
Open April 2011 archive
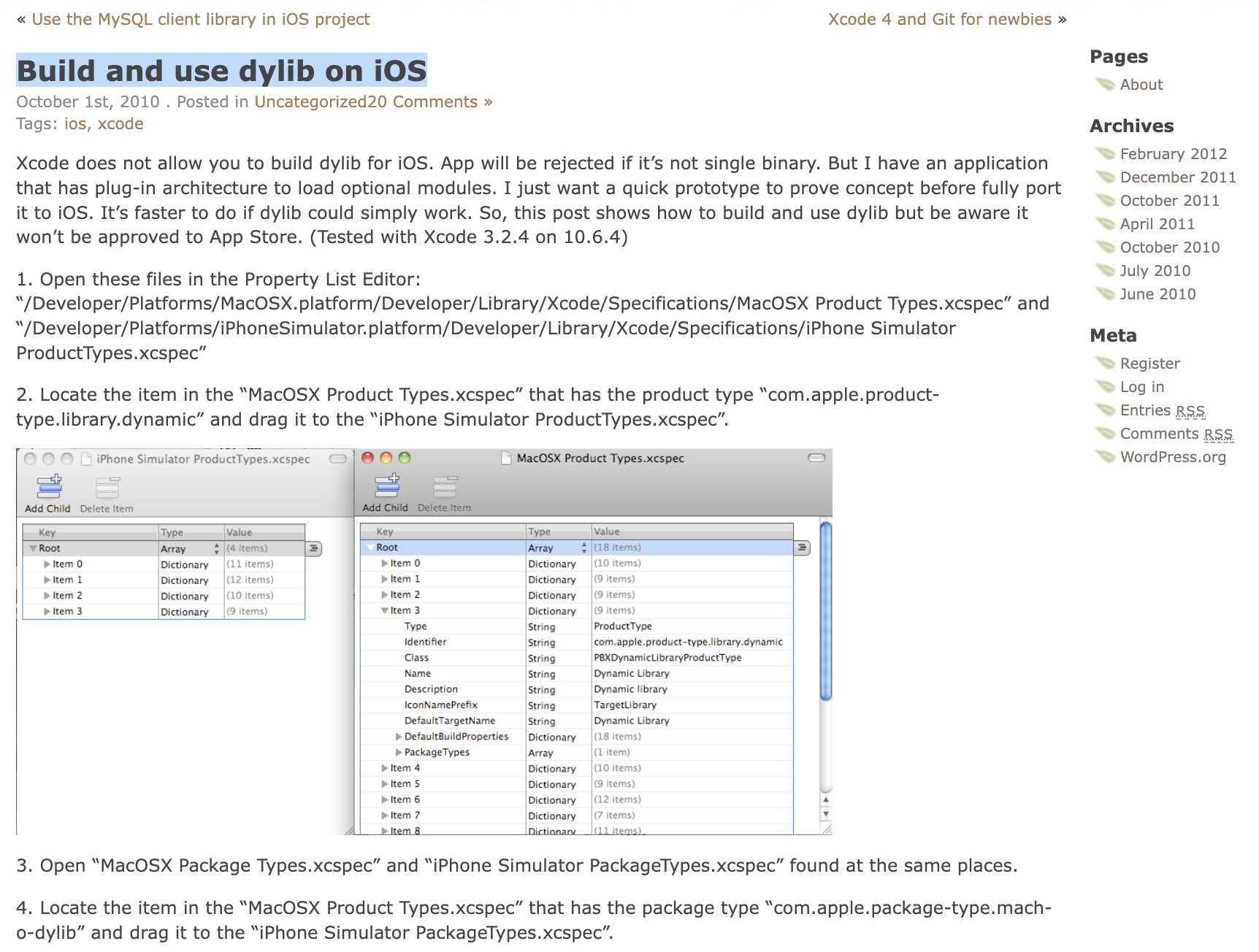(1157, 224)
